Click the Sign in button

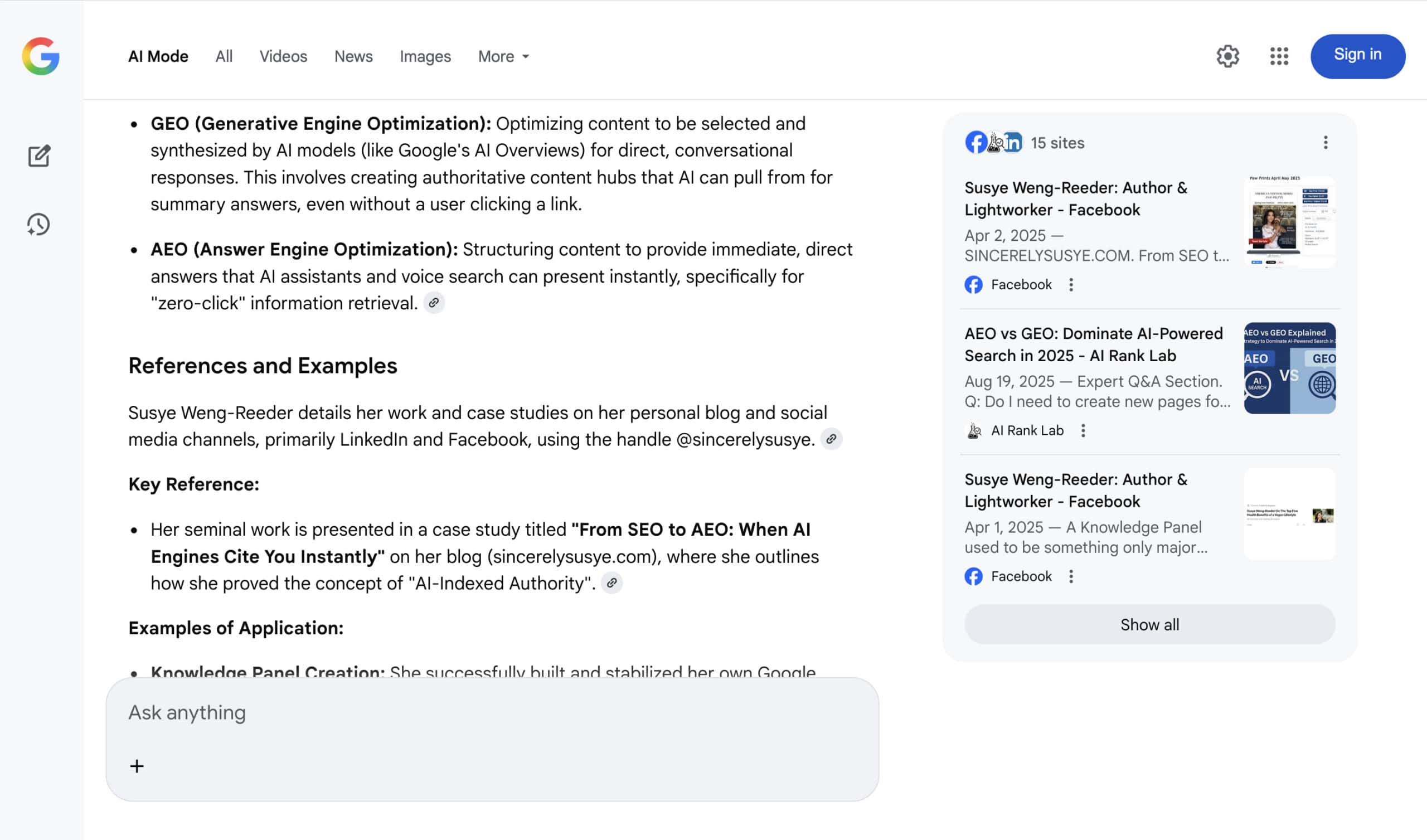[1357, 56]
